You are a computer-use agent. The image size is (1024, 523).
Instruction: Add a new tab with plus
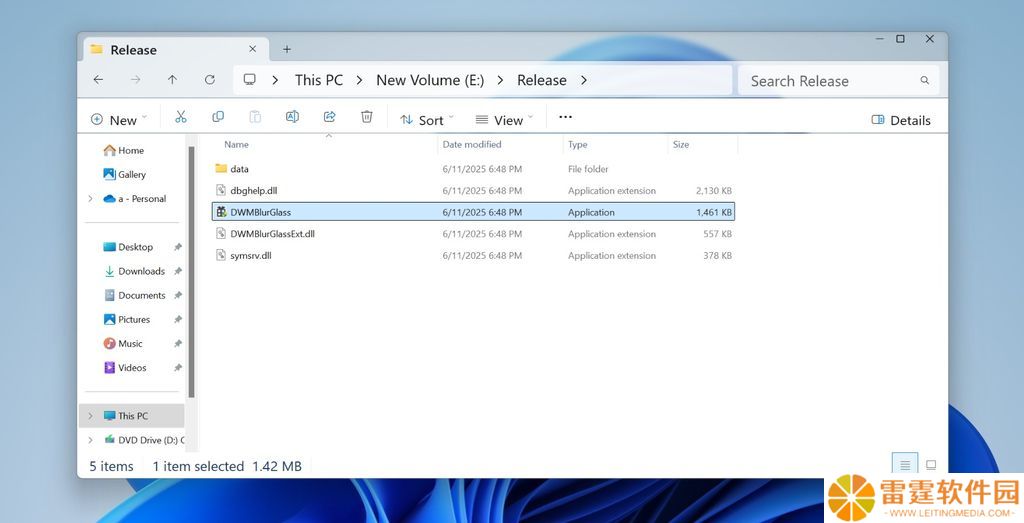(x=287, y=49)
